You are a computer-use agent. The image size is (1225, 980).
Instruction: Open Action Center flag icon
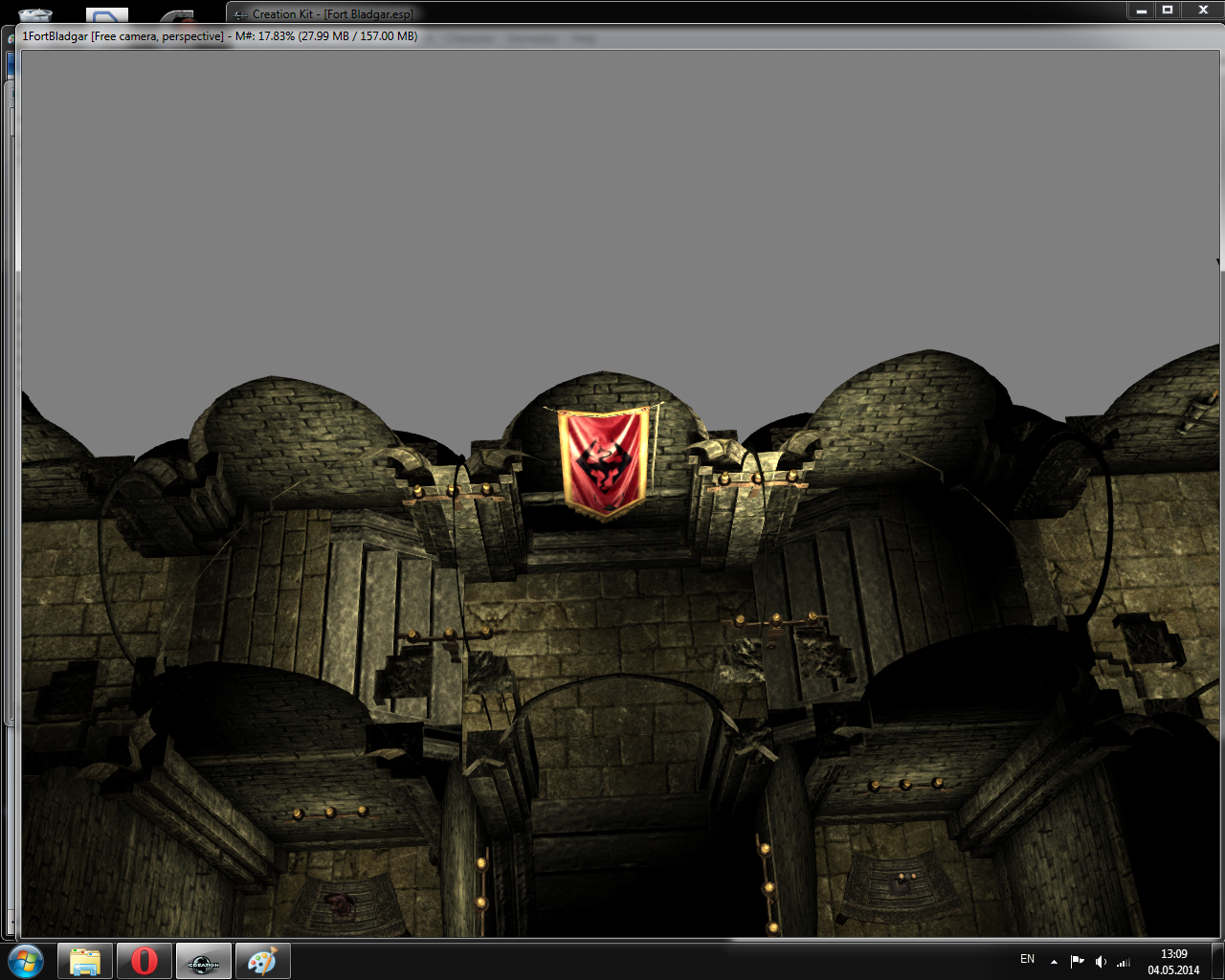pos(1077,961)
